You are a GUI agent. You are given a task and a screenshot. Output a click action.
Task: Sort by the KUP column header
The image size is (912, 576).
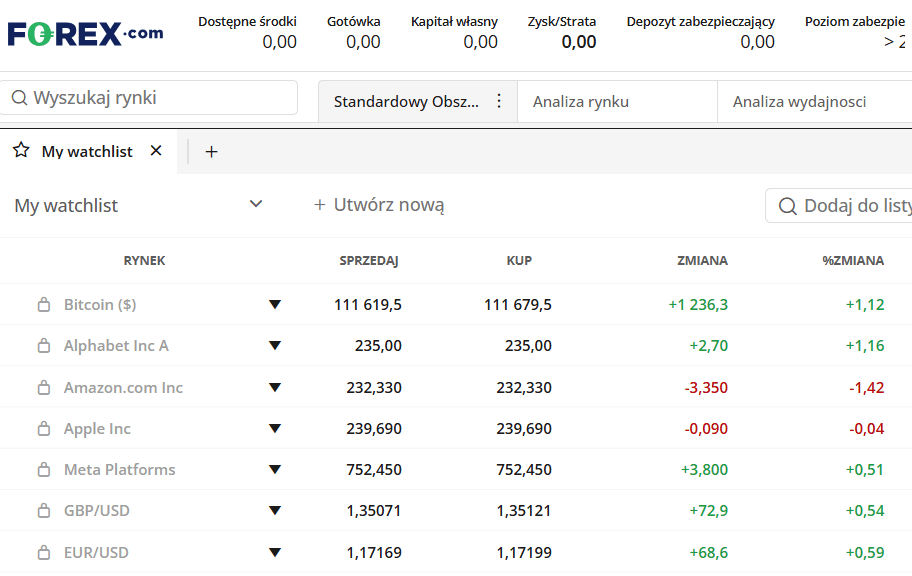click(519, 261)
